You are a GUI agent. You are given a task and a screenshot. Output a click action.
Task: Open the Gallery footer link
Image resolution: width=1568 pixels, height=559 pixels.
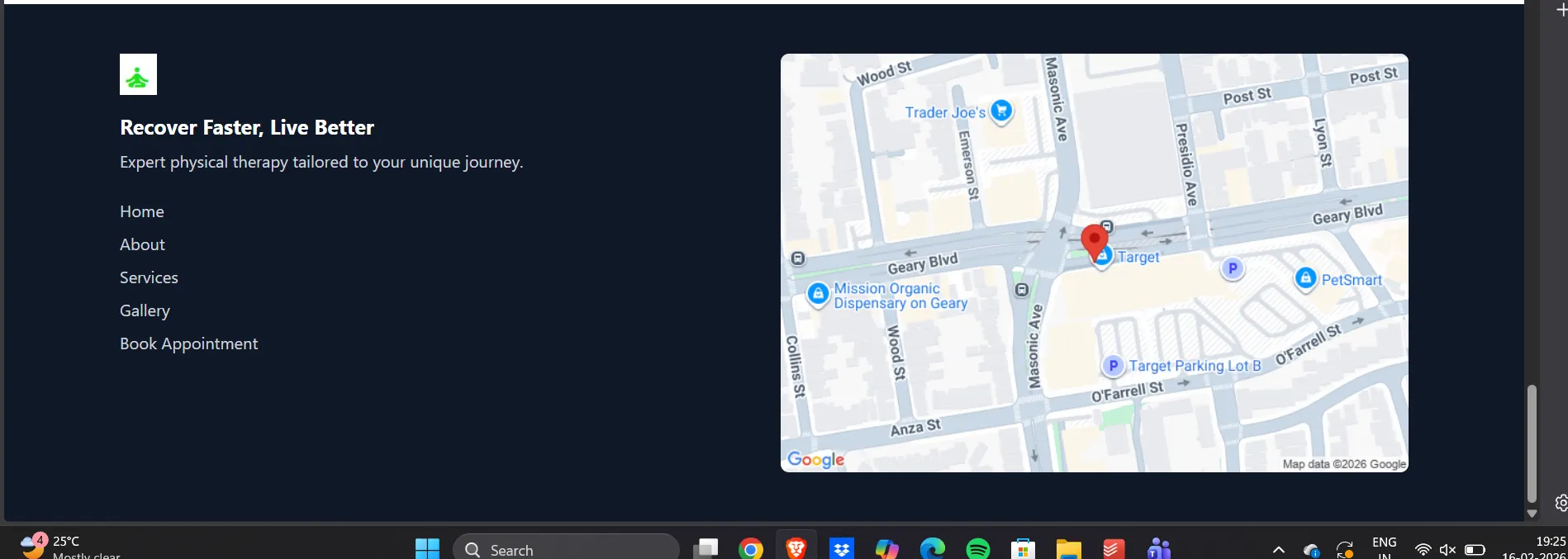click(x=145, y=310)
